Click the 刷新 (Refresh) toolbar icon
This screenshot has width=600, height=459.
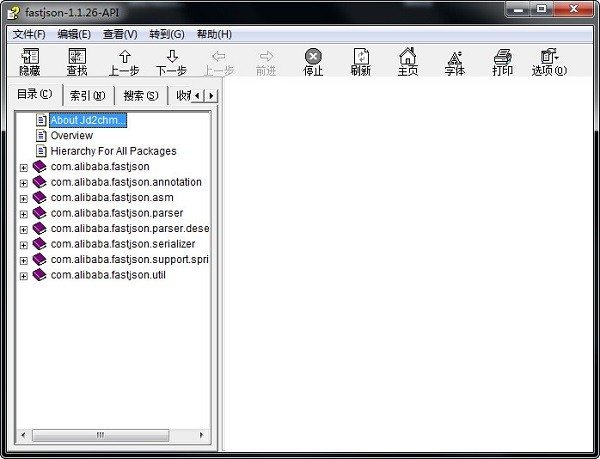(x=361, y=57)
